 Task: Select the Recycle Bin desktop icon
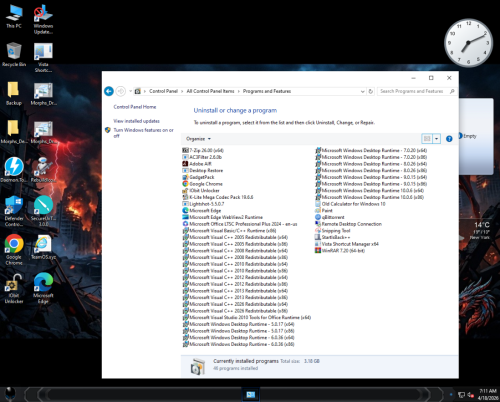[x=14, y=54]
